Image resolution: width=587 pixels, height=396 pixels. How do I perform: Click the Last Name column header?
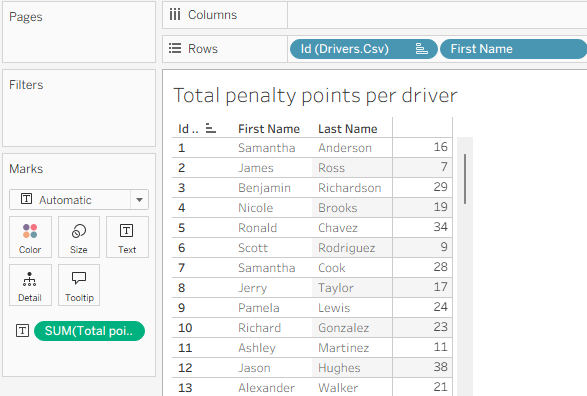point(348,129)
